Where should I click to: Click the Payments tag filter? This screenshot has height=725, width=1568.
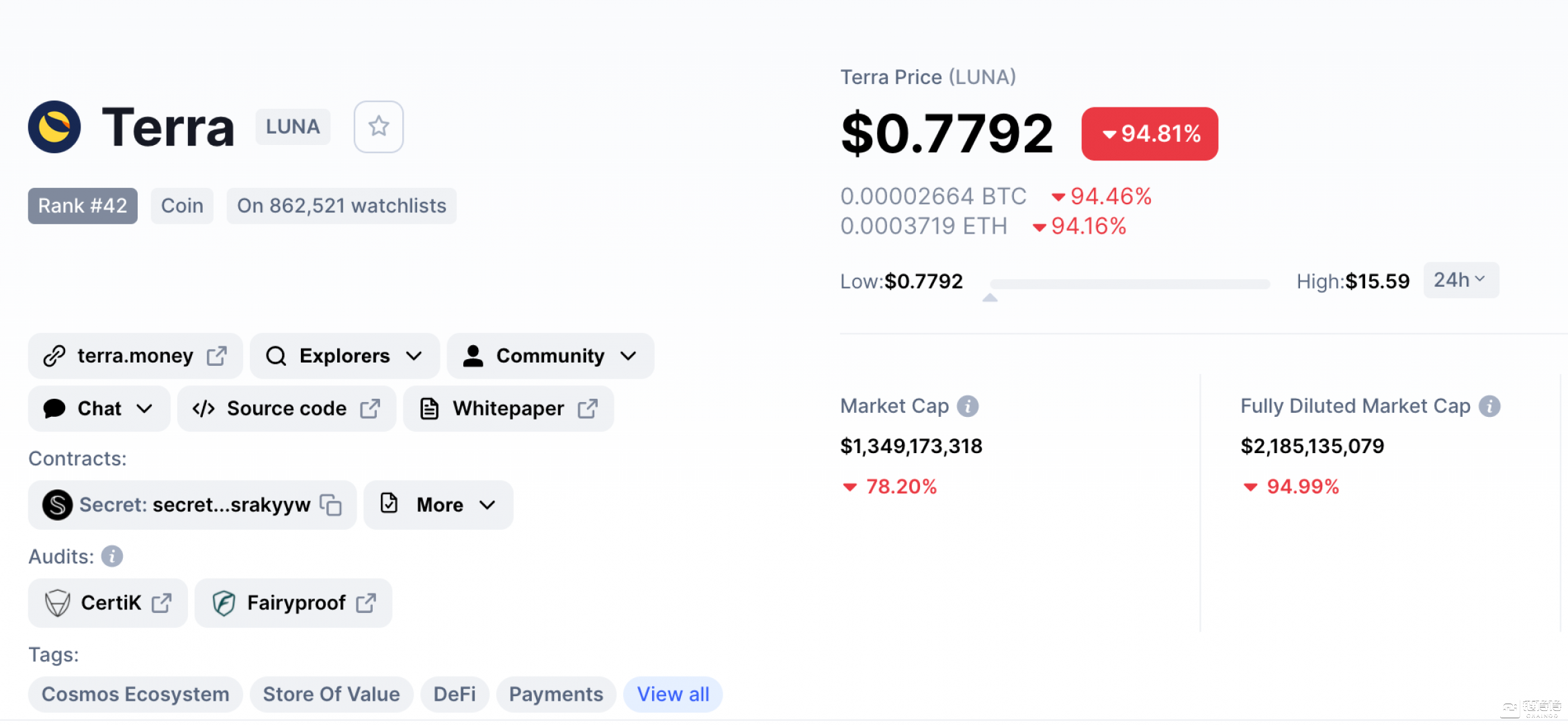click(557, 693)
